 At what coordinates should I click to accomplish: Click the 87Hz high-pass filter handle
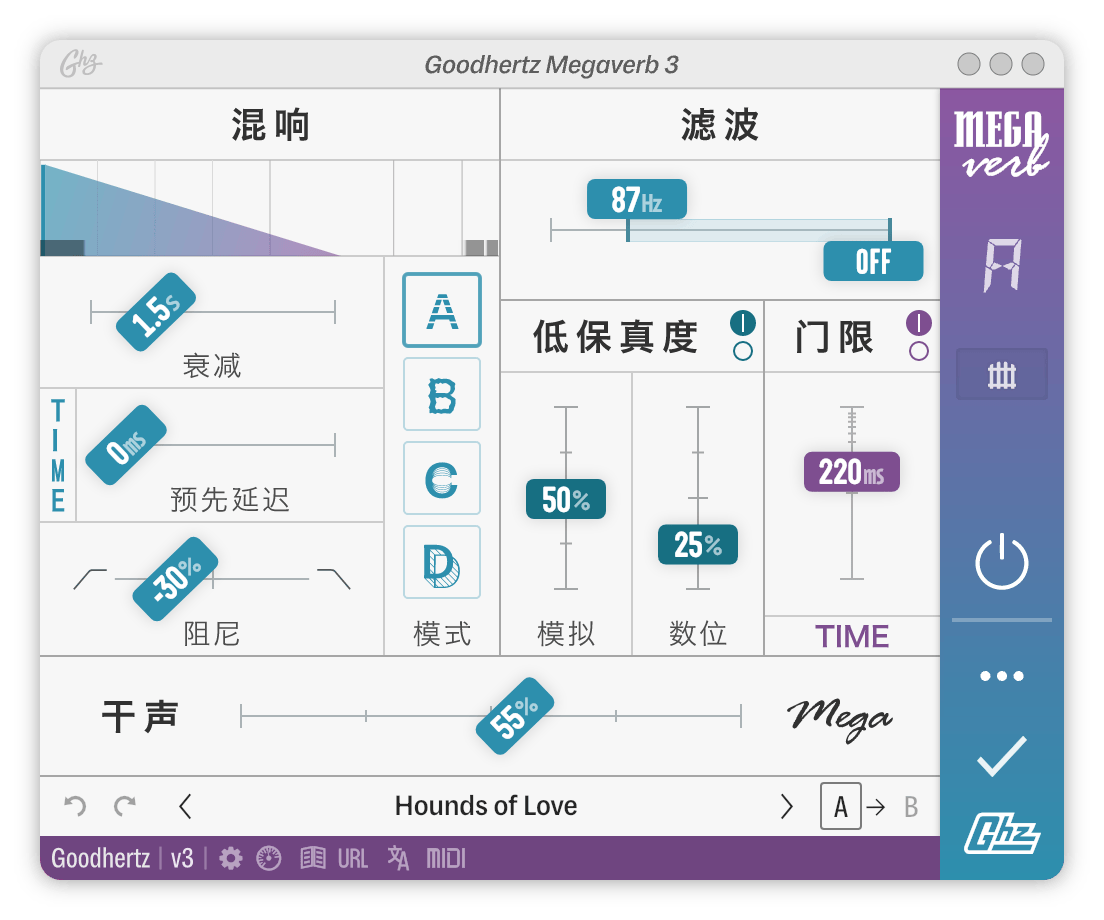pyautogui.click(x=636, y=199)
